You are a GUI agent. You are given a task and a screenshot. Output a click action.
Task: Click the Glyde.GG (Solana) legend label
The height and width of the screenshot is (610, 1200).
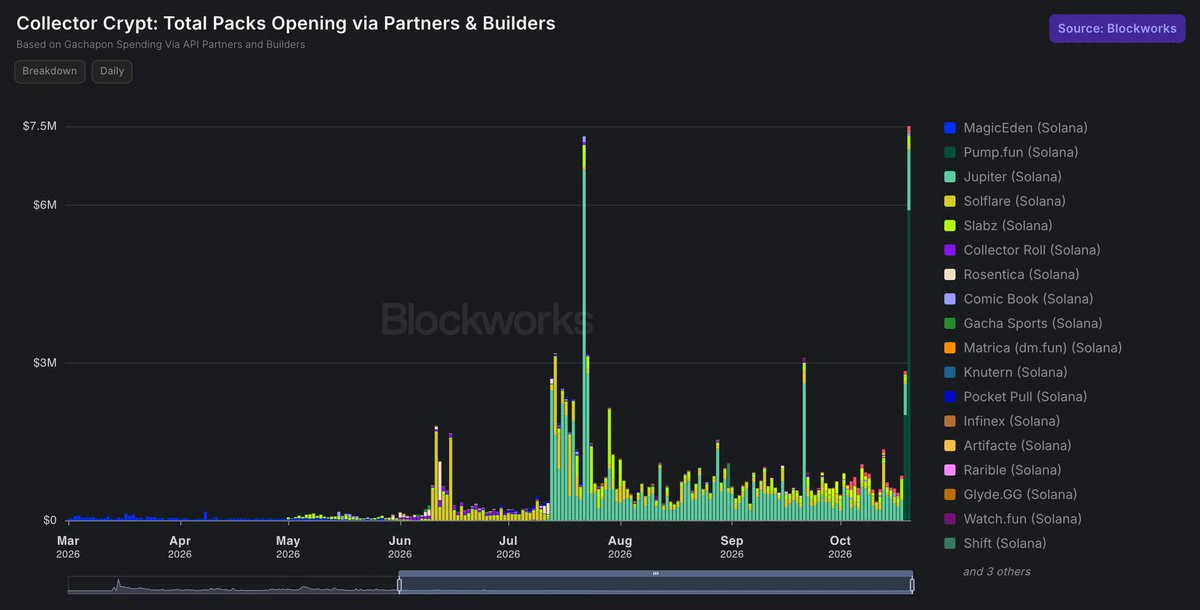(x=1020, y=494)
